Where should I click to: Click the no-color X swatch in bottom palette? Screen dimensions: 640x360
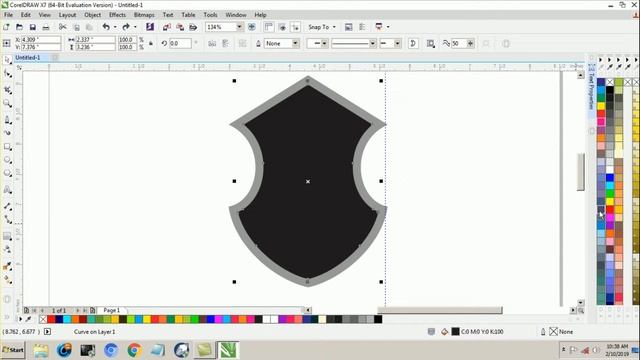point(43,319)
